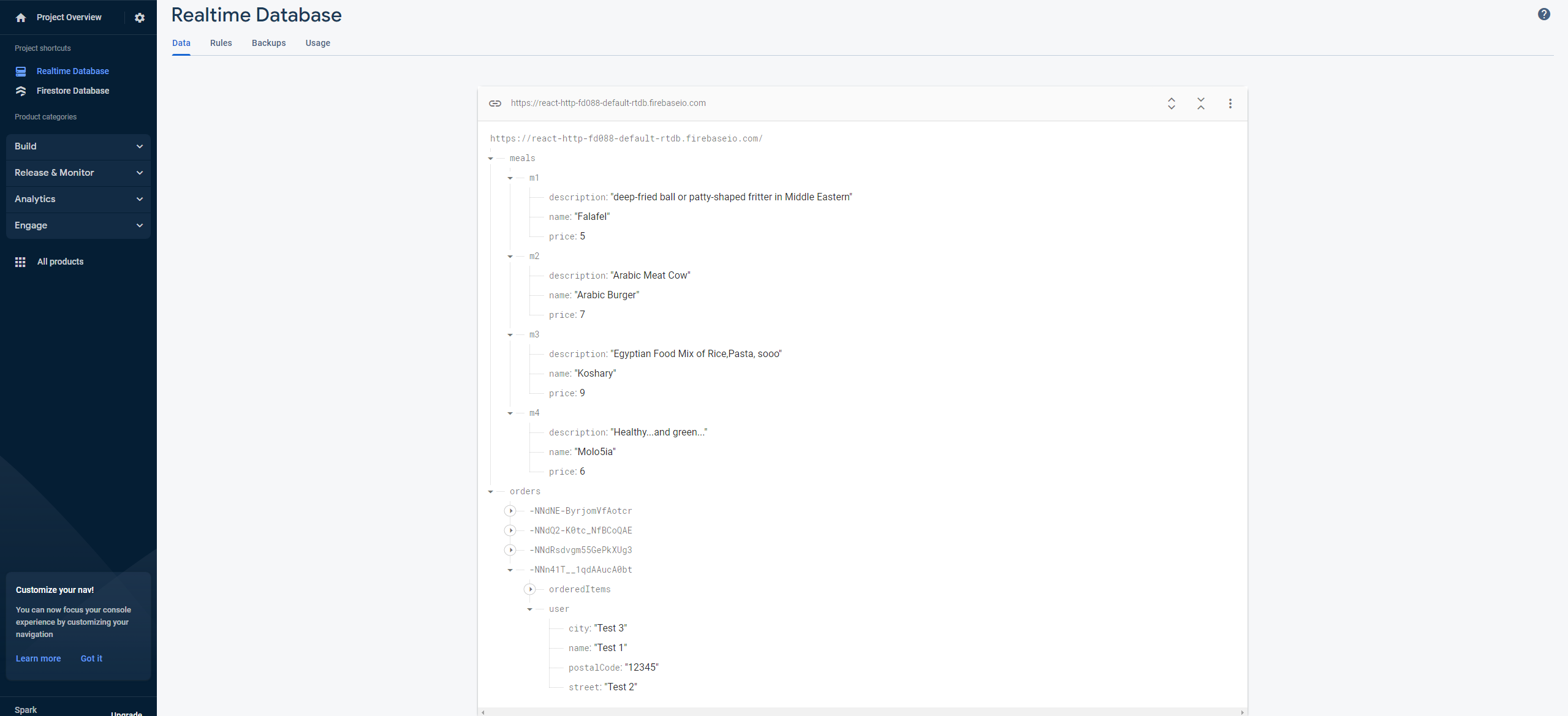Open the help question mark icon

(1543, 13)
